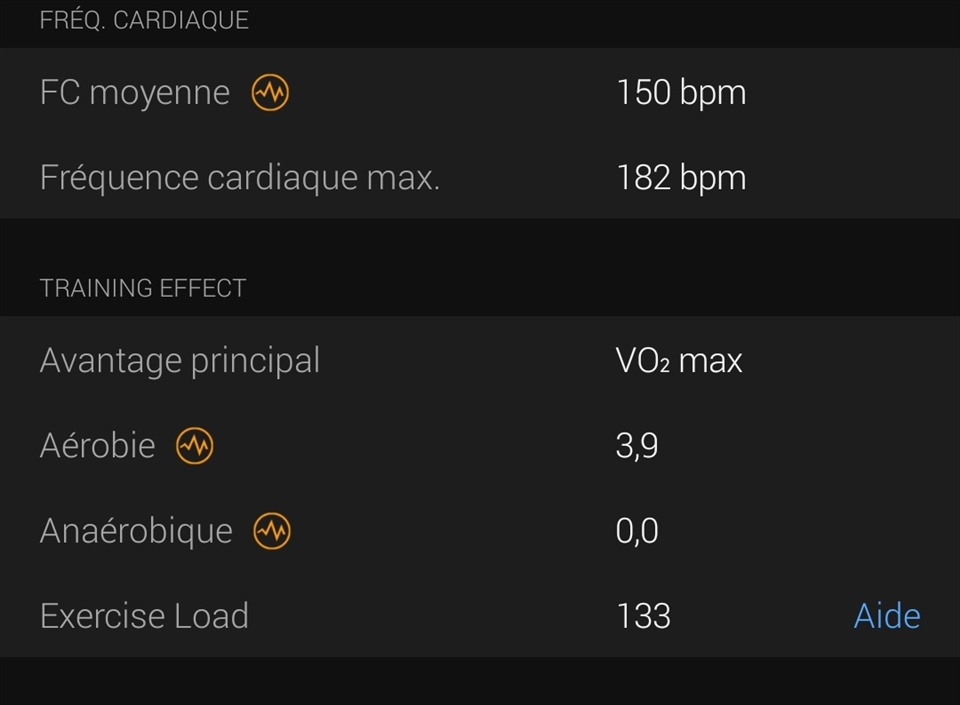
Task: Tap the 150 bpm average value
Action: point(681,93)
